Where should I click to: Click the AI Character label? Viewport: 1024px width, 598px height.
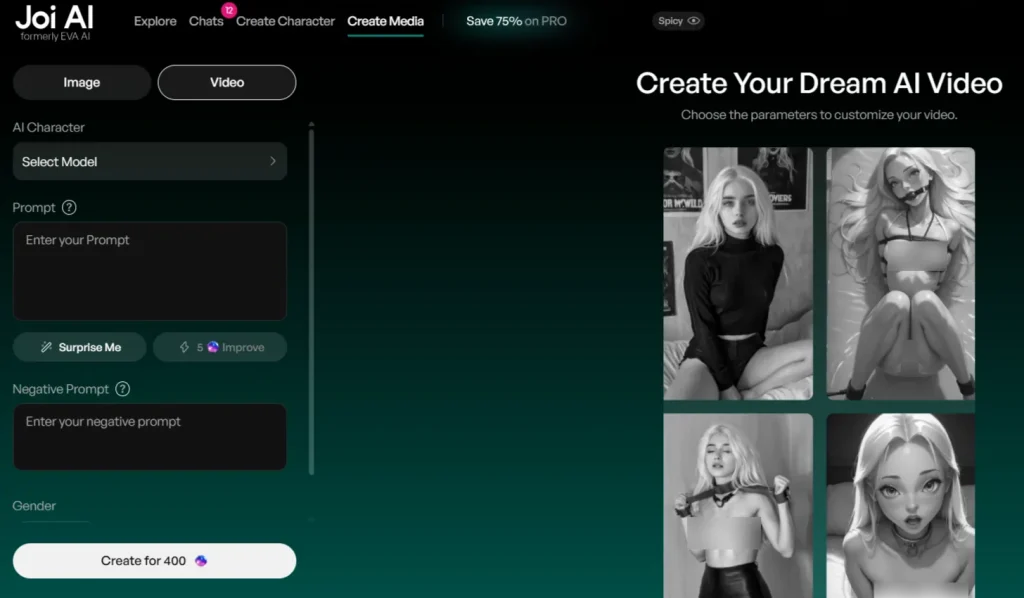48,127
